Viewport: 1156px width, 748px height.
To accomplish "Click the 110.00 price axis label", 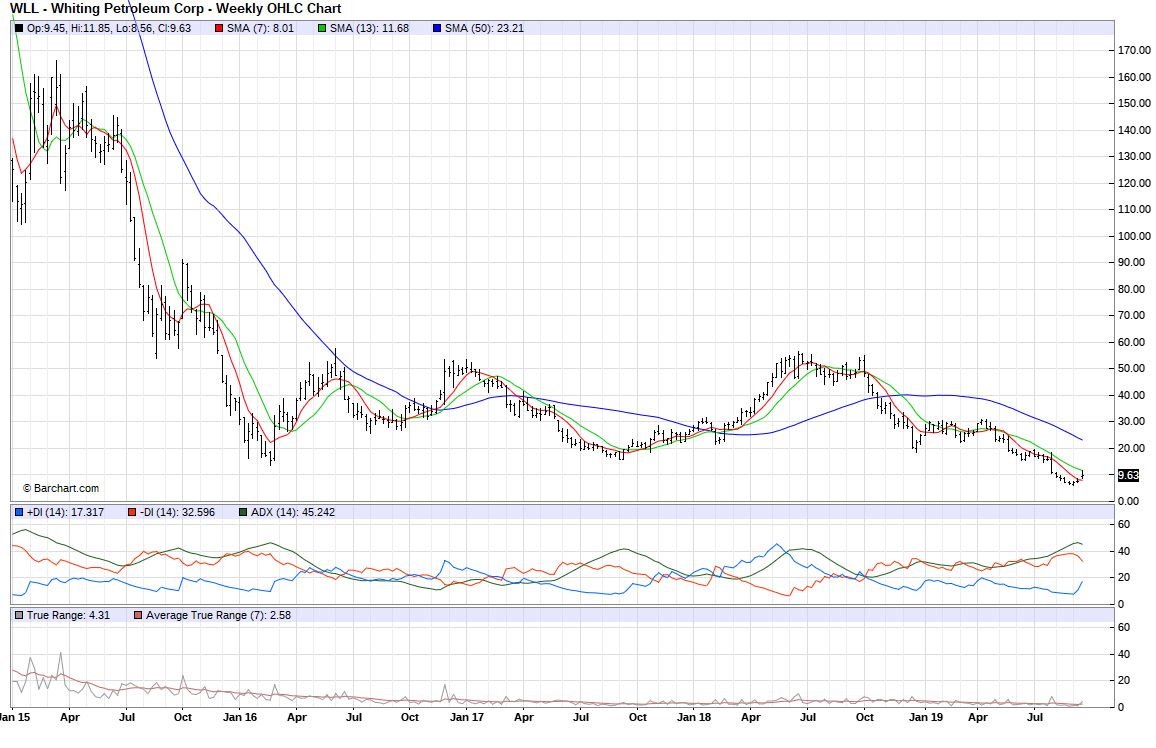I will click(1134, 209).
